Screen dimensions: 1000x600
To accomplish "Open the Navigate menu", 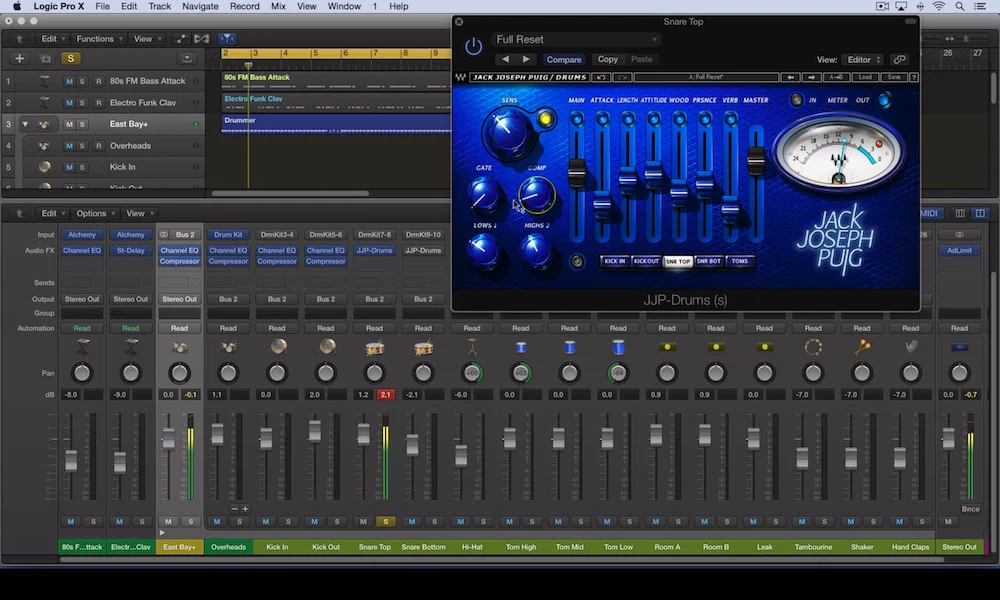I will 200,6.
